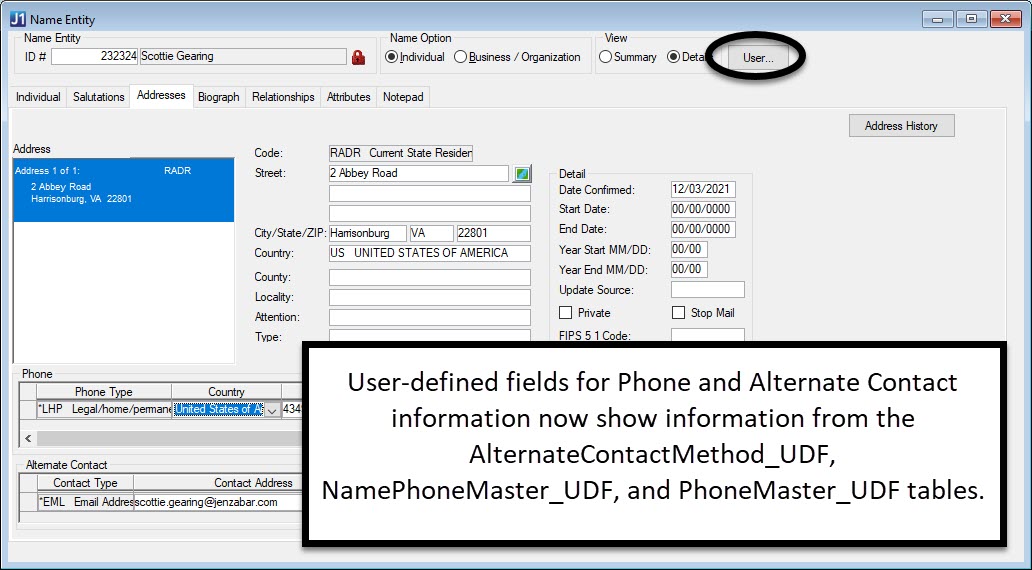Image resolution: width=1032 pixels, height=570 pixels.
Task: Open the map icon next to Street
Action: click(x=522, y=174)
